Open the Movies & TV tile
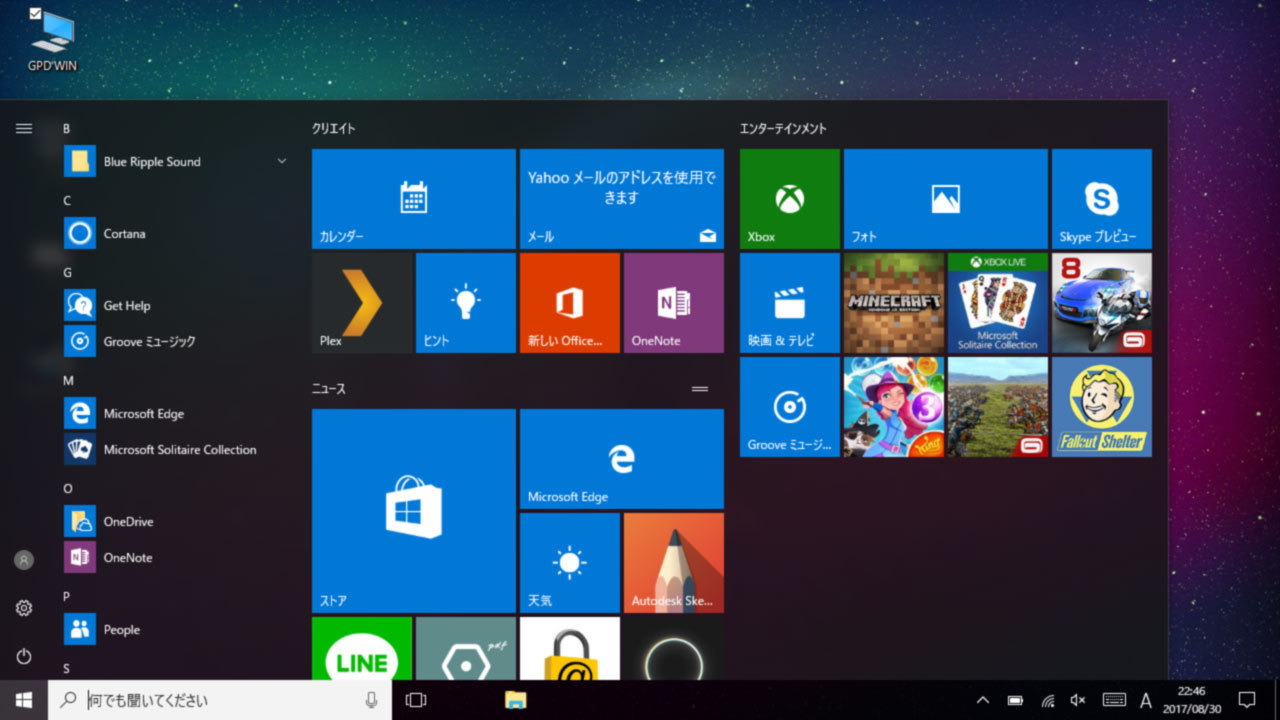This screenshot has width=1280, height=720. pos(789,303)
